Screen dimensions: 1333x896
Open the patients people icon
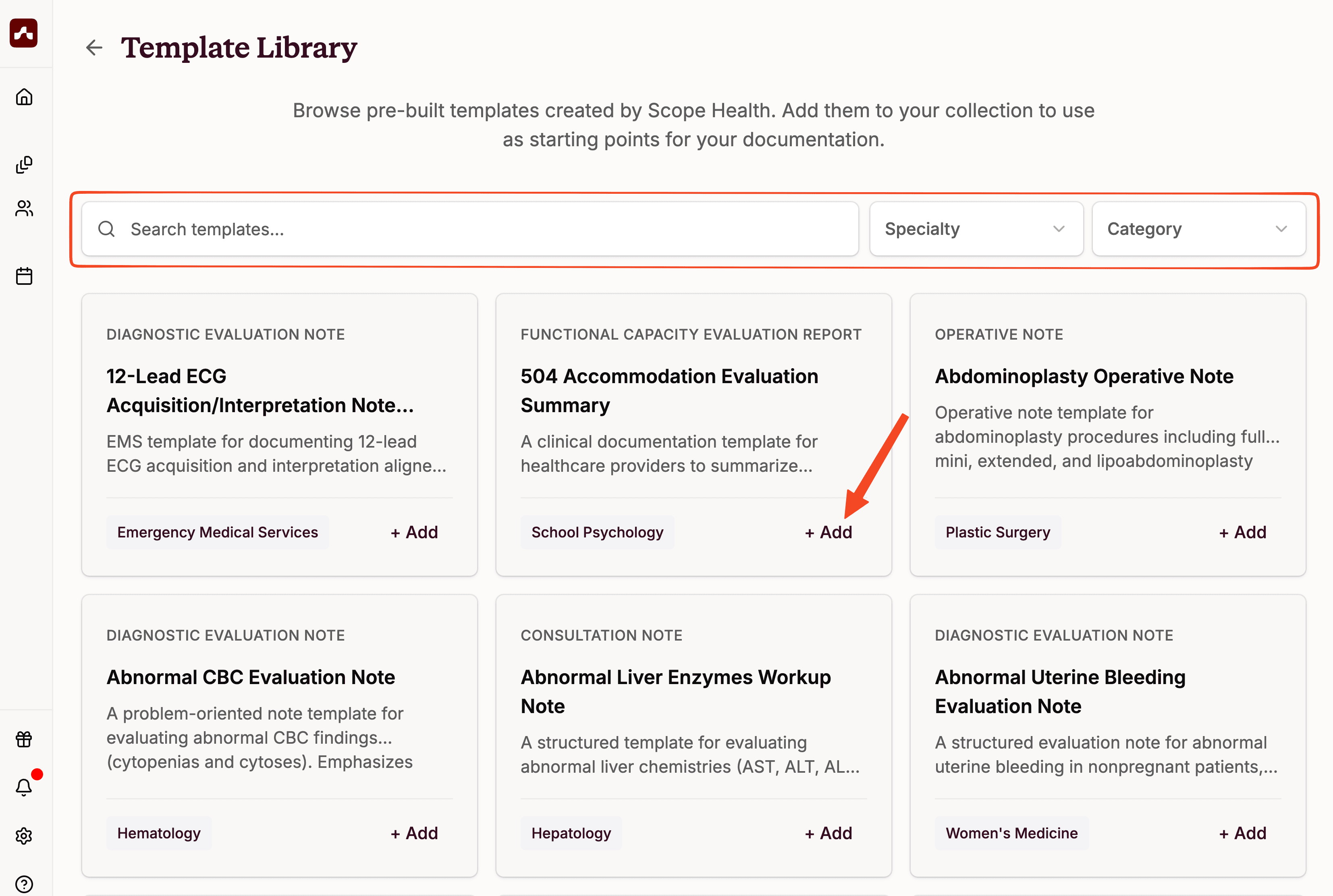pyautogui.click(x=24, y=209)
